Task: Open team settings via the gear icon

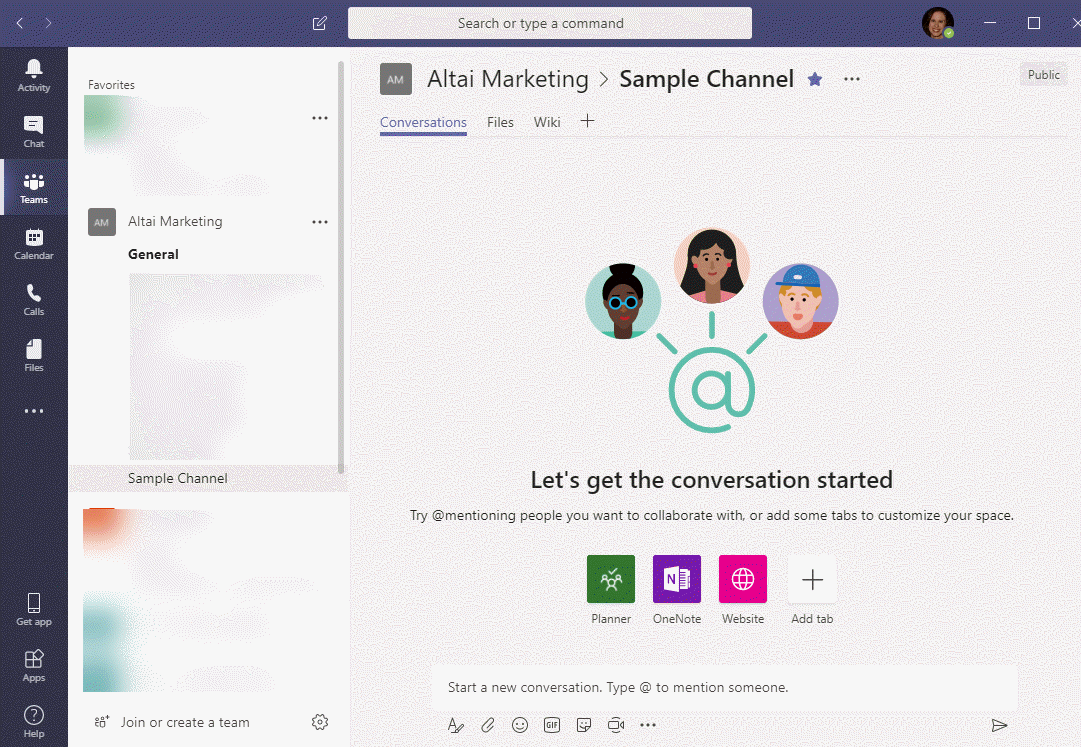Action: (x=319, y=721)
